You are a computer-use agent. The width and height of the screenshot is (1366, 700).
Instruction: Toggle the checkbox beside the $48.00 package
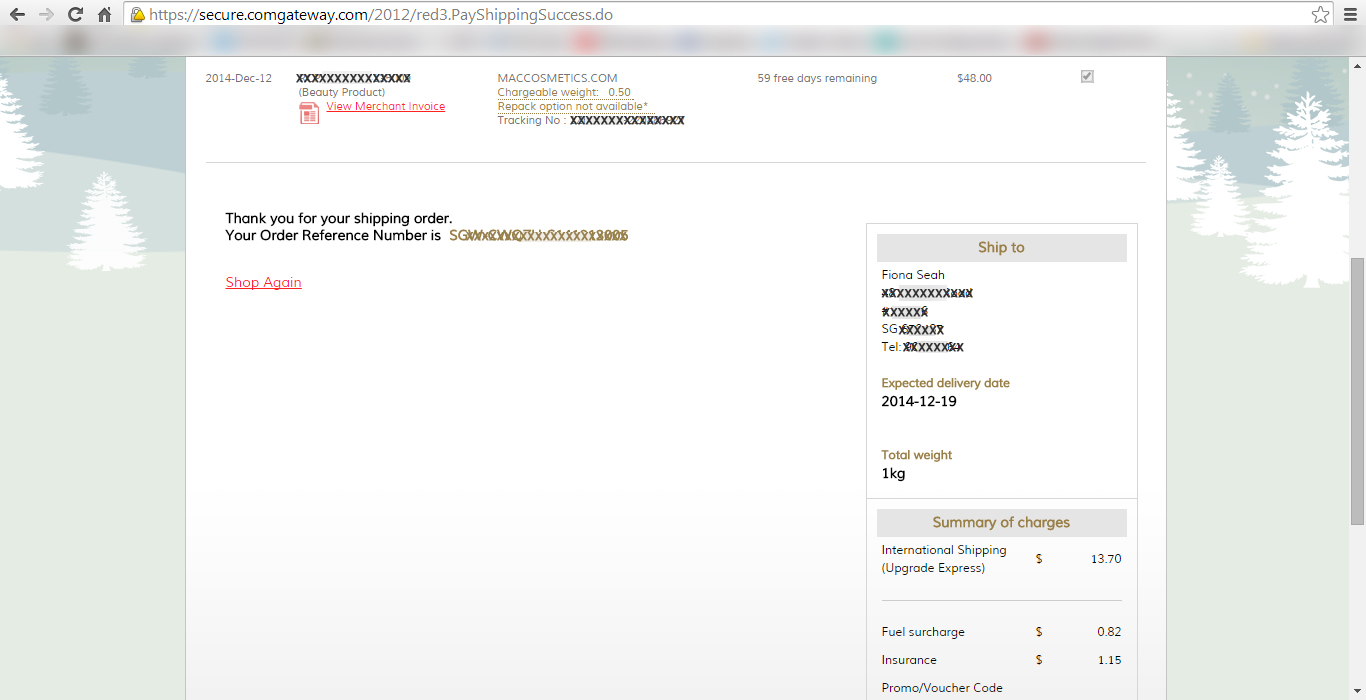1087,77
